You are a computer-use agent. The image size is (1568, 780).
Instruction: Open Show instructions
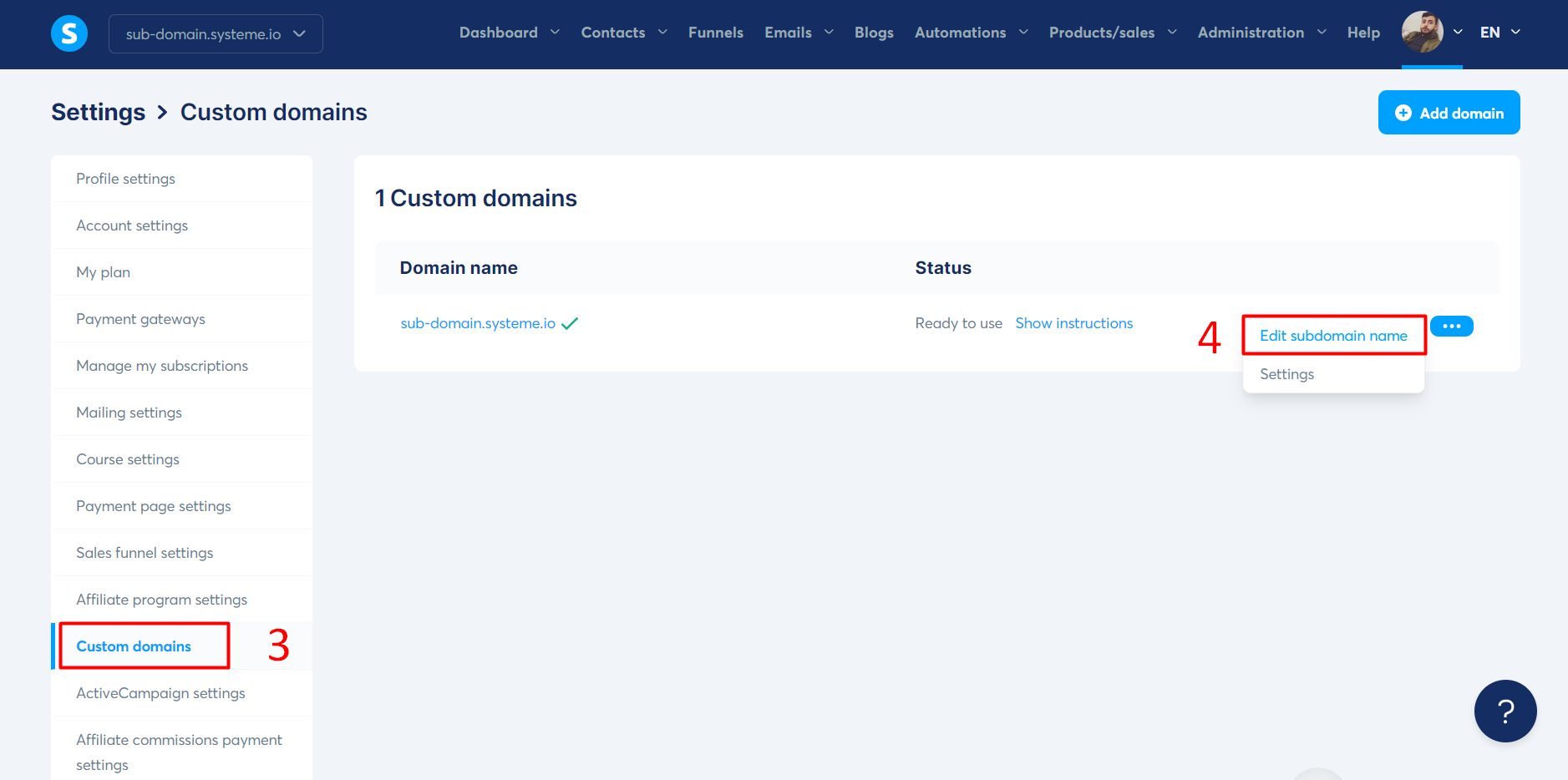coord(1074,323)
